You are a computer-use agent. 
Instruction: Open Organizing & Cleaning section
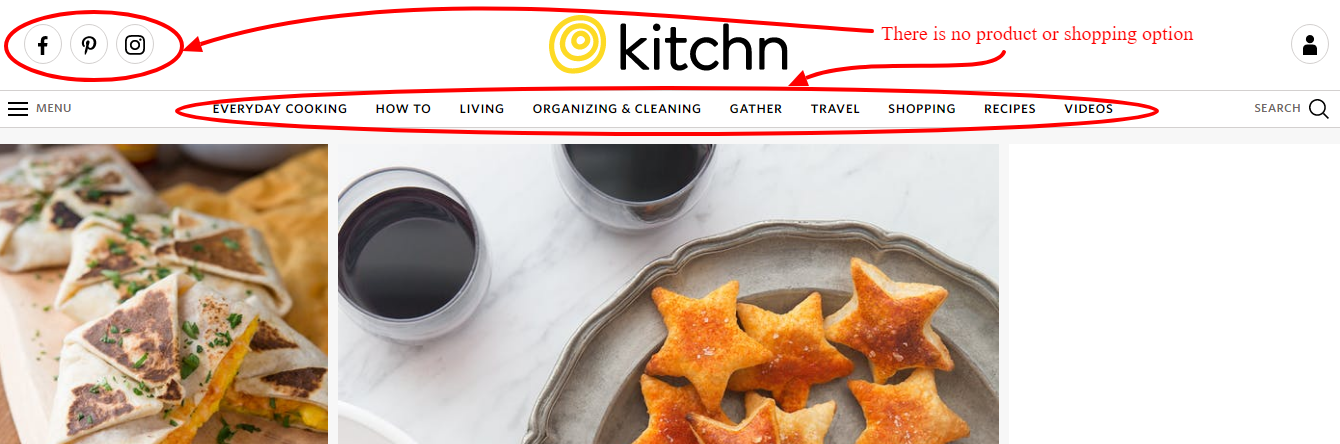(617, 109)
